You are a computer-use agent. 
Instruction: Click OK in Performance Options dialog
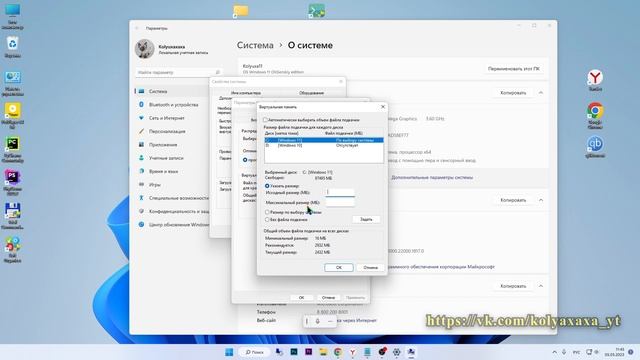coord(301,298)
